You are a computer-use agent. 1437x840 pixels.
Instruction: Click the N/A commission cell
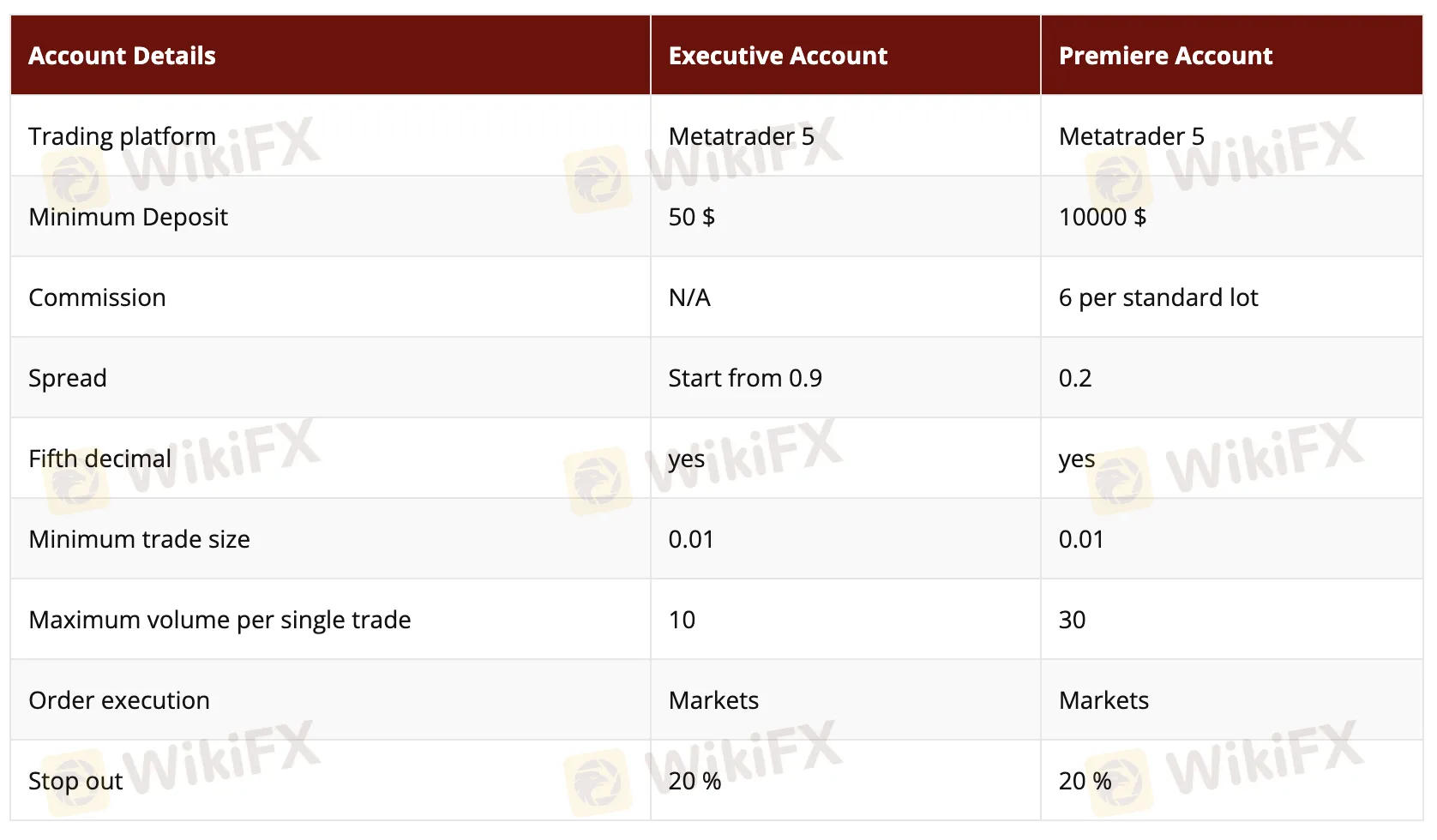(689, 297)
